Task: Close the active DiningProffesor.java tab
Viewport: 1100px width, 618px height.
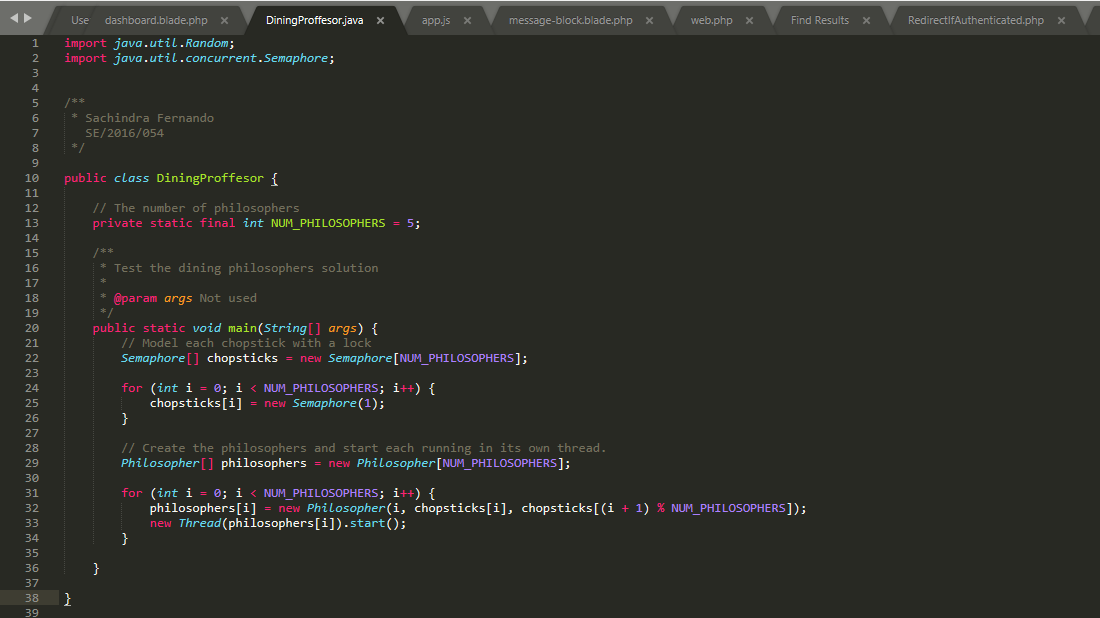Action: 381,17
